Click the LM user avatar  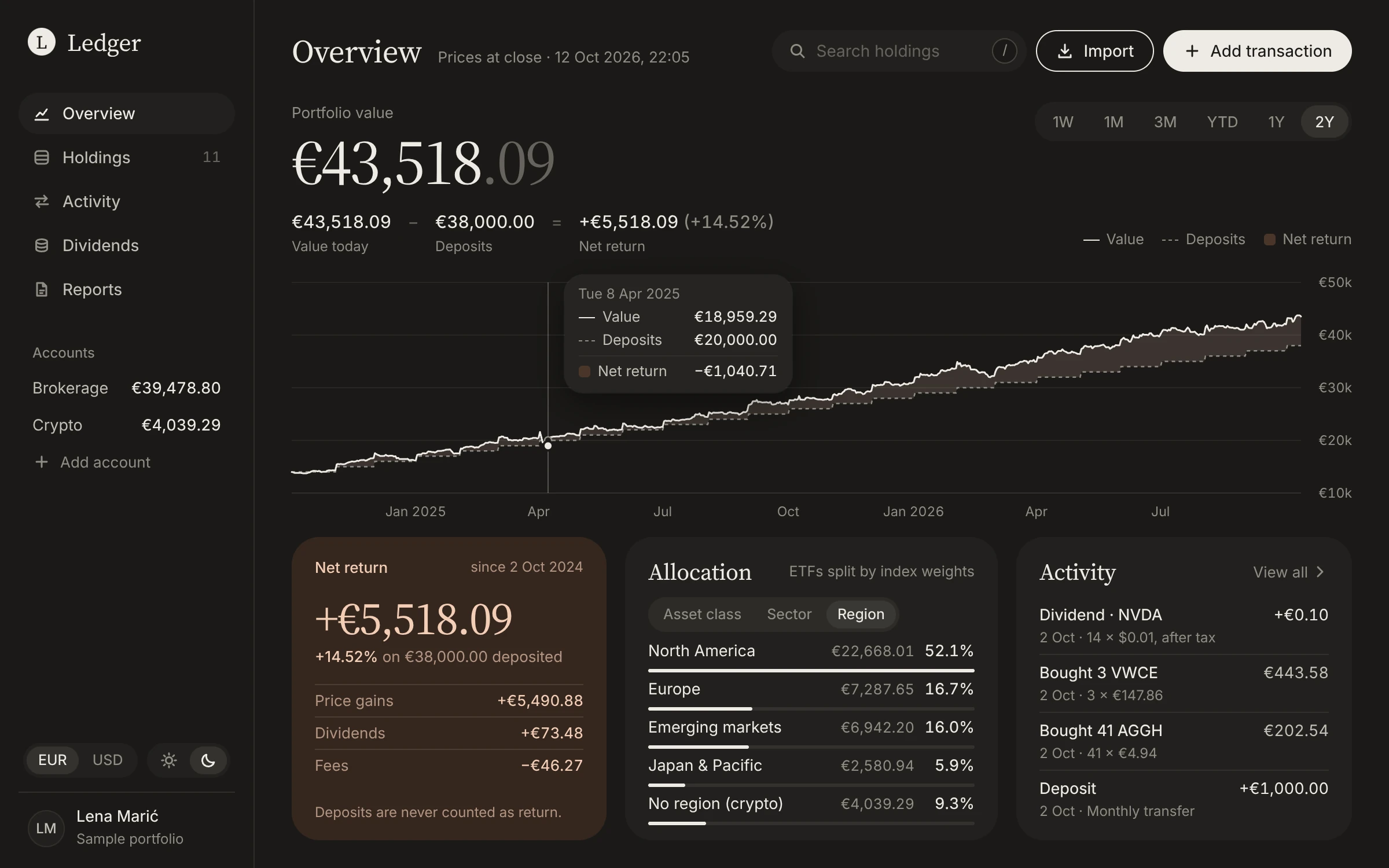46,828
